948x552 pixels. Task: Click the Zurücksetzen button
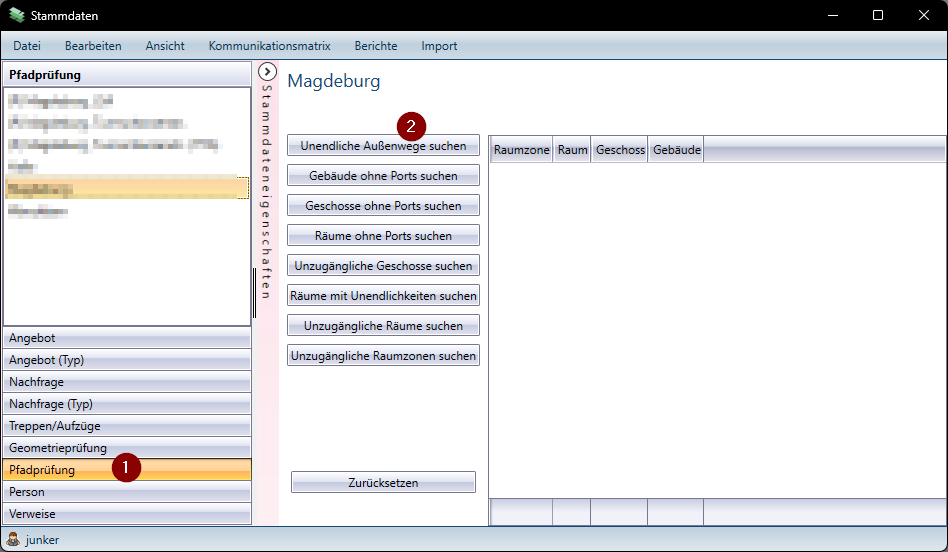click(383, 483)
